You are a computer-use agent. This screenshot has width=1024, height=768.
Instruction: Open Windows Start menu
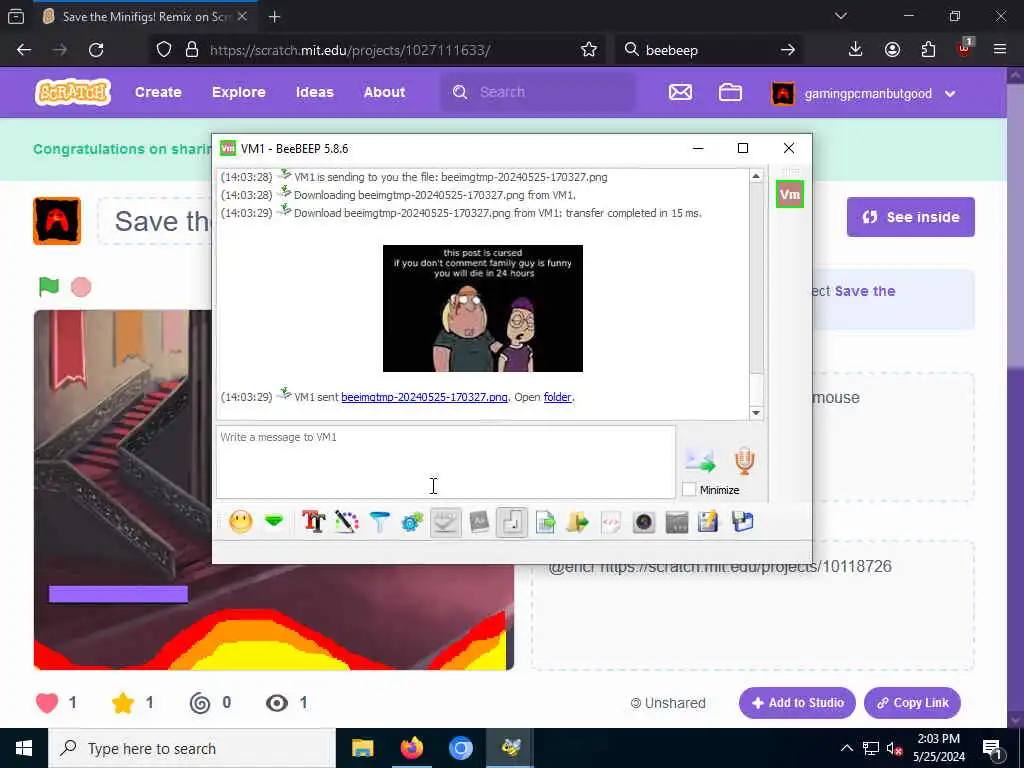[24, 748]
